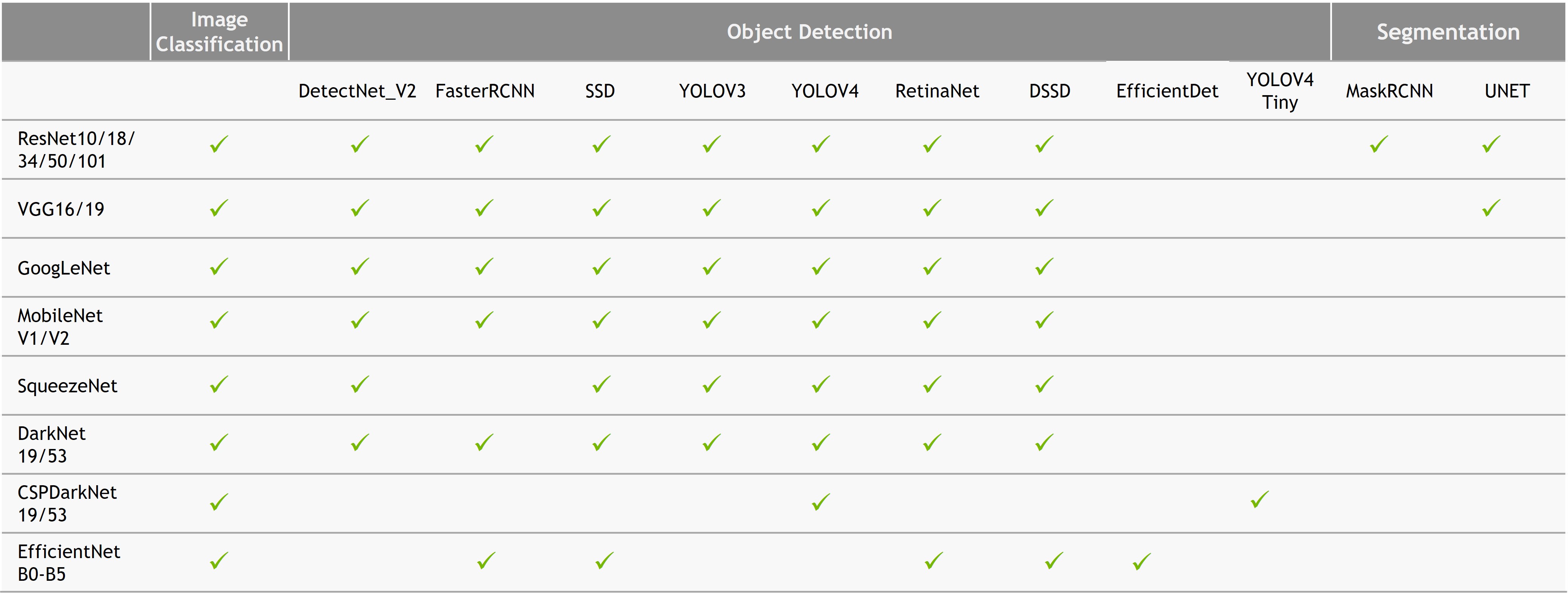The height and width of the screenshot is (597, 1568).
Task: Select the Segmentation header
Action: point(1448,32)
